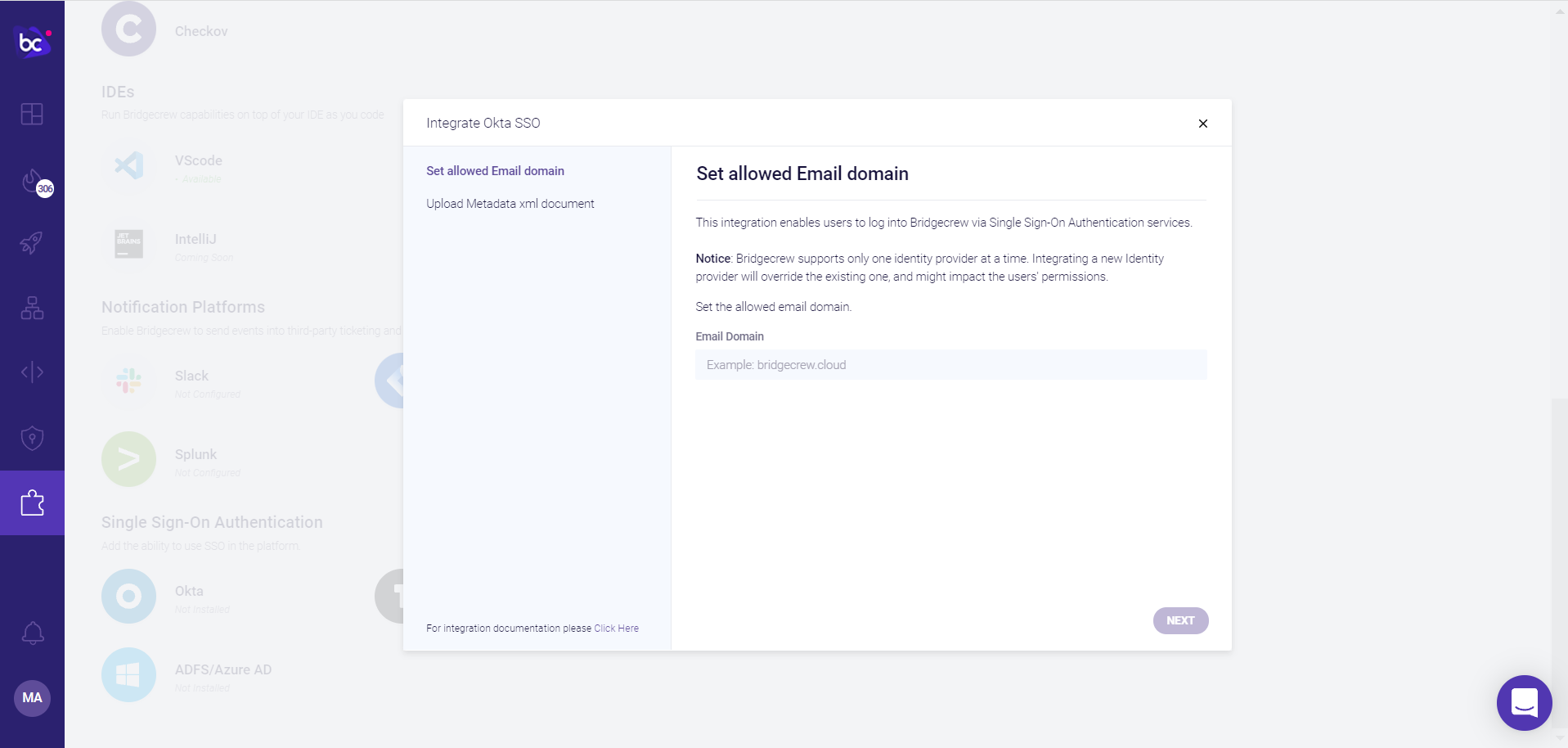Screen dimensions: 1568x748
Task: Open the dashboard grid icon in sidebar
Action: click(x=32, y=114)
